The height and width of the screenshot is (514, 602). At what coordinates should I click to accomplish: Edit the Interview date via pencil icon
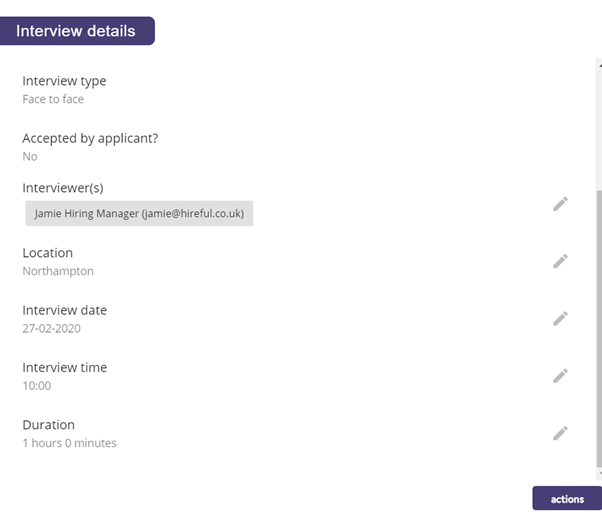tap(560, 319)
